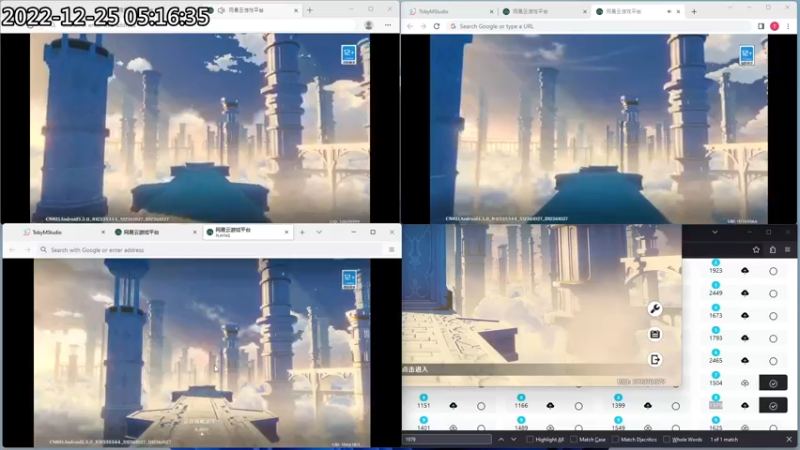Click the exit/logout icon in game overlay
The width and height of the screenshot is (800, 450).
(655, 360)
